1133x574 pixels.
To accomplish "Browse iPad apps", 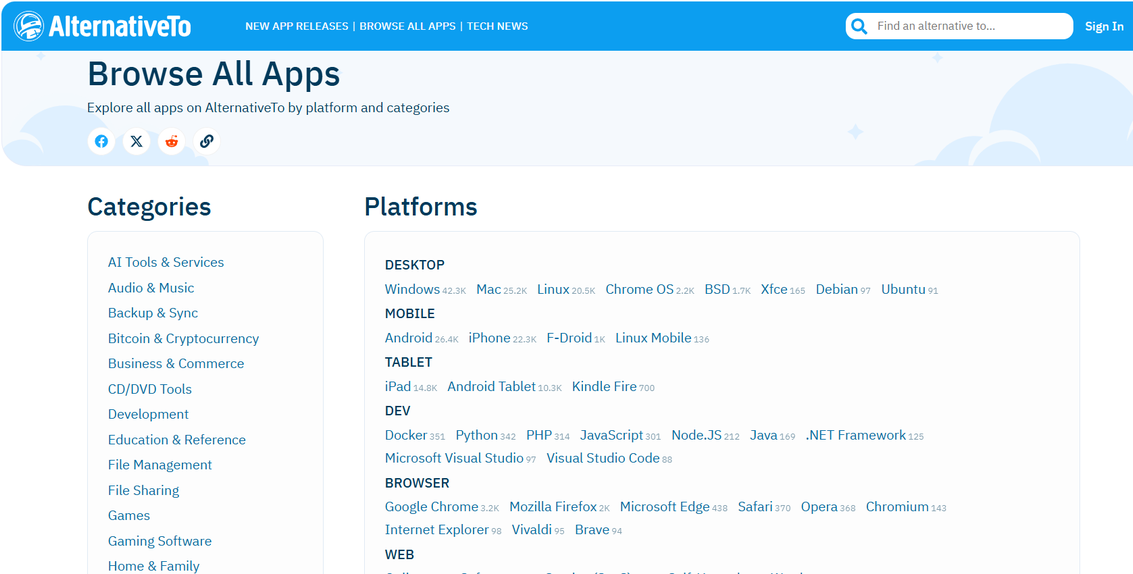I will [x=397, y=386].
